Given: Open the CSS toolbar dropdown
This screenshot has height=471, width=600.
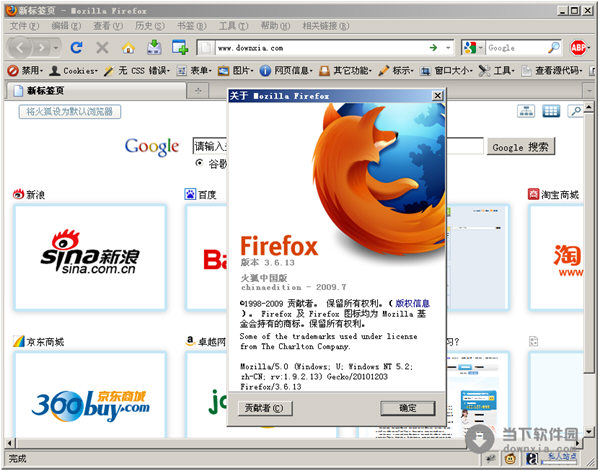Looking at the screenshot, I should (137, 70).
